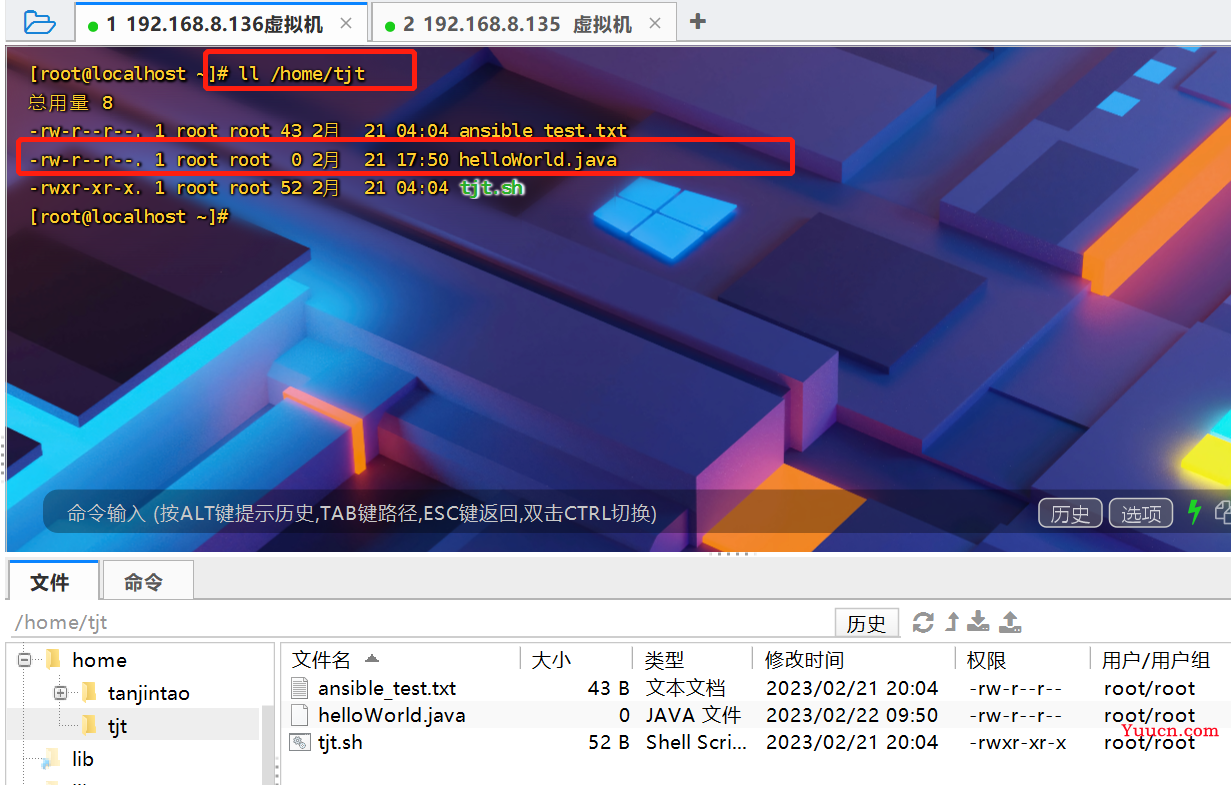Click the download file icon
Image resolution: width=1231 pixels, height=785 pixels.
click(x=979, y=622)
